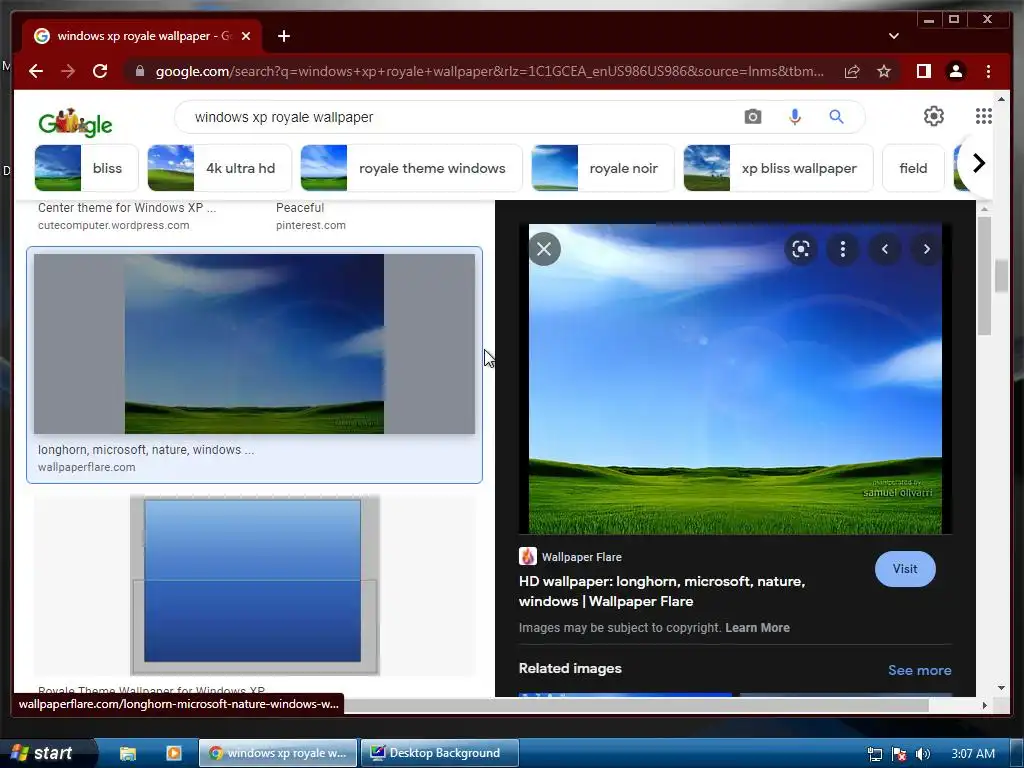Open preview panel more options
The width and height of the screenshot is (1024, 768).
(842, 249)
